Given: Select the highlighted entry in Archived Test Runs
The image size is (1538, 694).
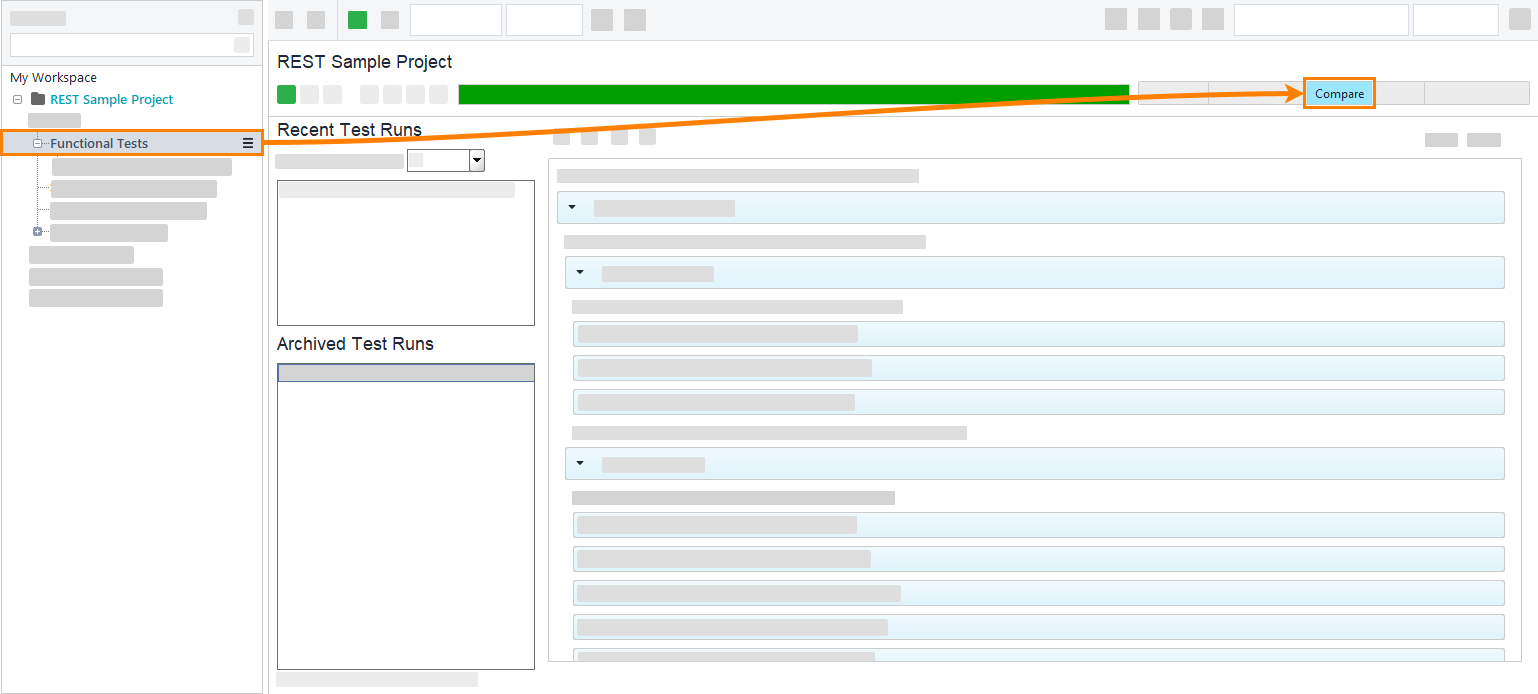Looking at the screenshot, I should (x=405, y=371).
